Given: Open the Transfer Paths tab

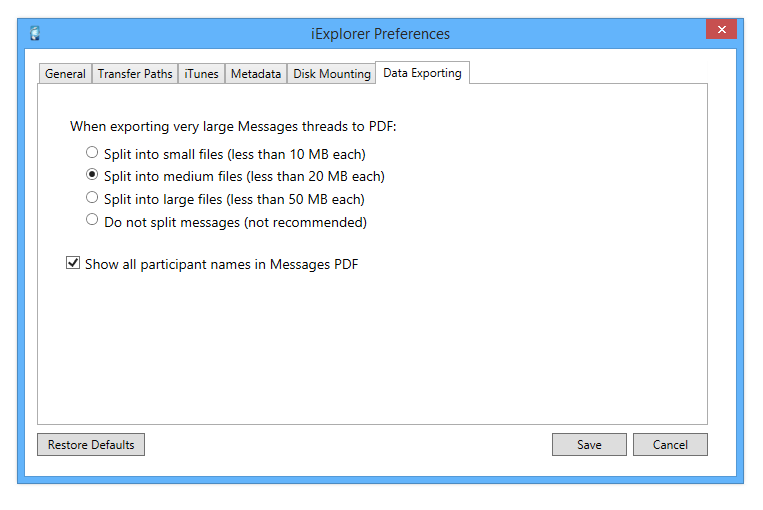Looking at the screenshot, I should pos(135,74).
